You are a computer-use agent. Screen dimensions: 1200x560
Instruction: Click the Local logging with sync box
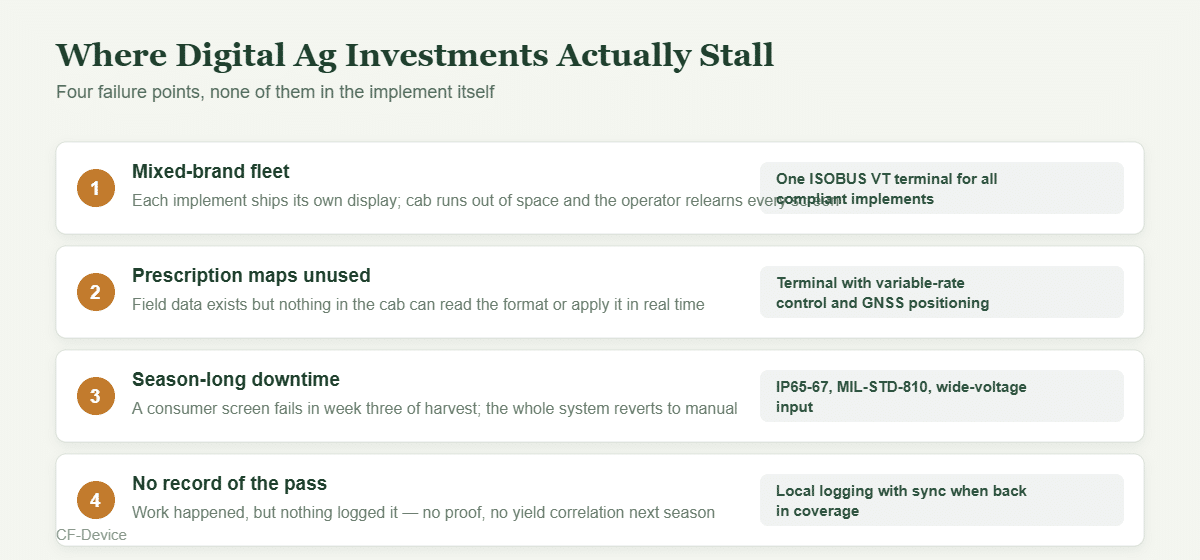942,500
